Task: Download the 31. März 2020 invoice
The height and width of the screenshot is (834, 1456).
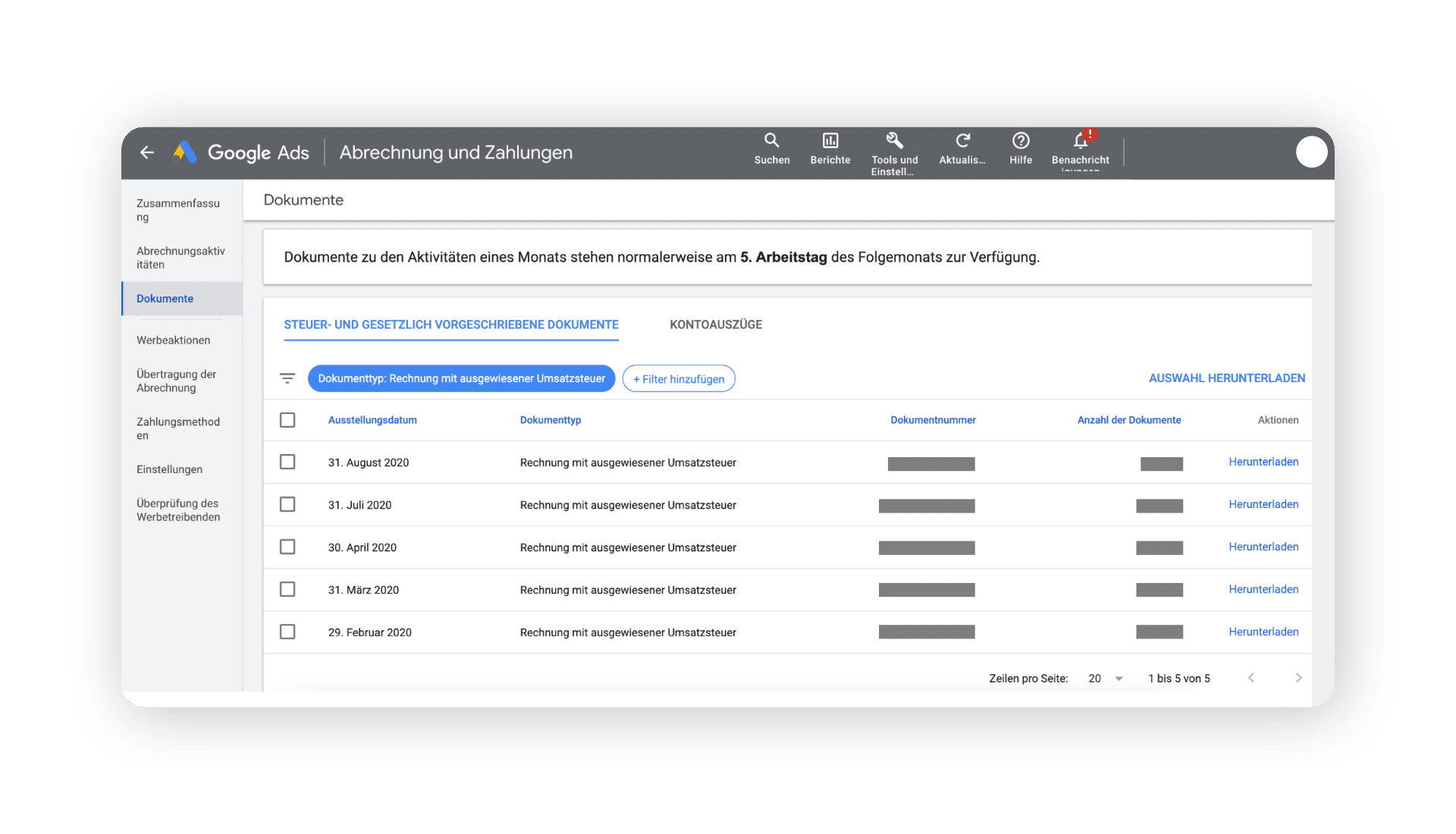Action: [1263, 589]
